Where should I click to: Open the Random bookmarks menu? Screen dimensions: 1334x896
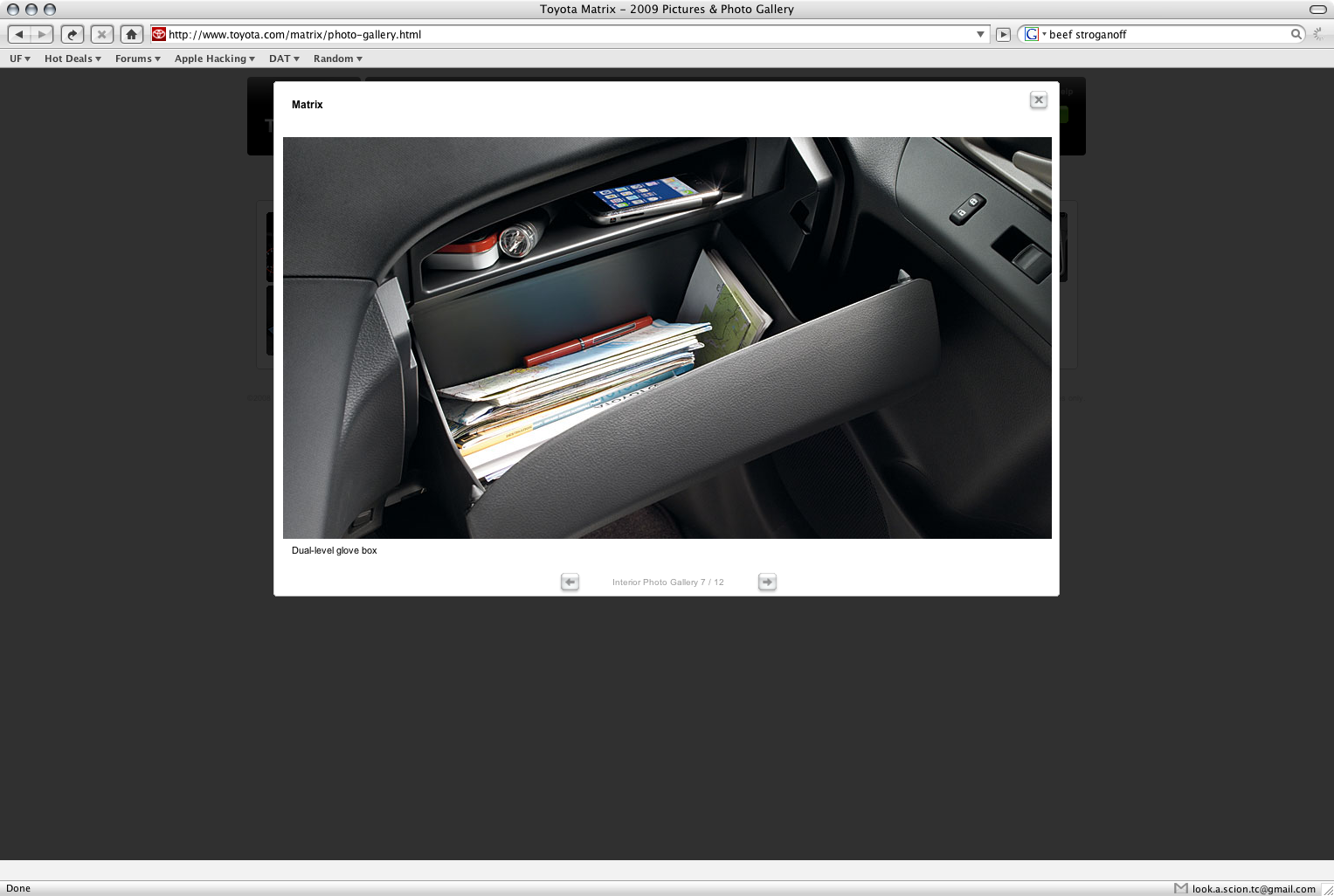(338, 59)
